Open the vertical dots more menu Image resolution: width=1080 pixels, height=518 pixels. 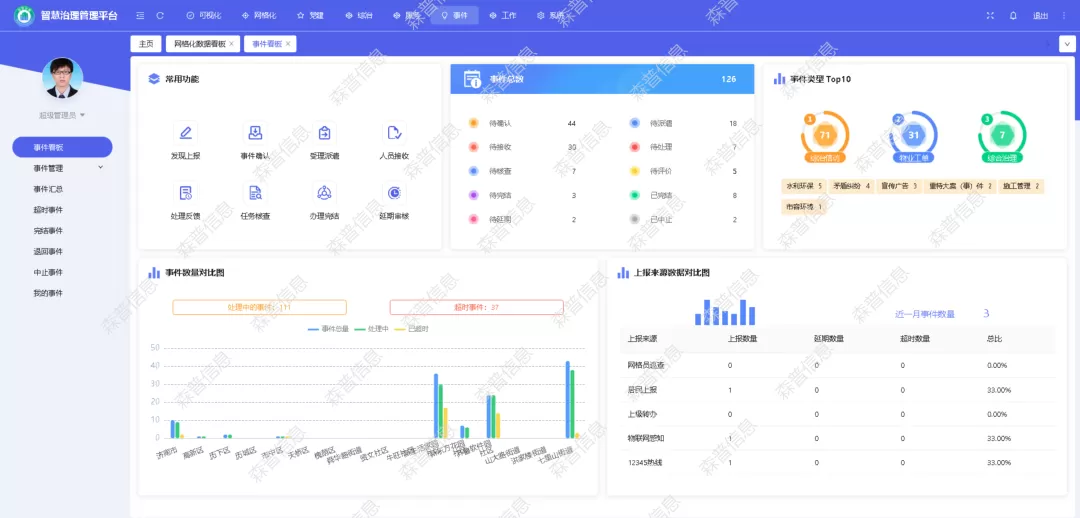point(1064,15)
